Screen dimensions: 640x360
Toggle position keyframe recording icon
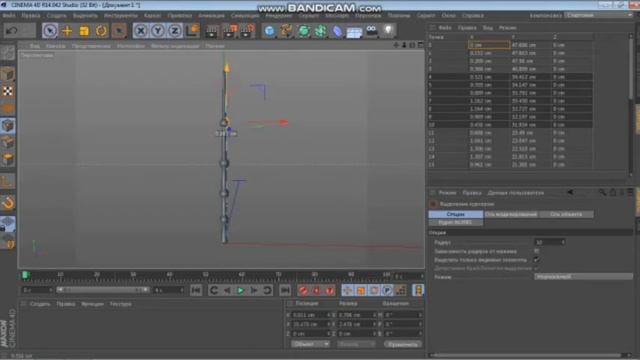click(x=347, y=290)
